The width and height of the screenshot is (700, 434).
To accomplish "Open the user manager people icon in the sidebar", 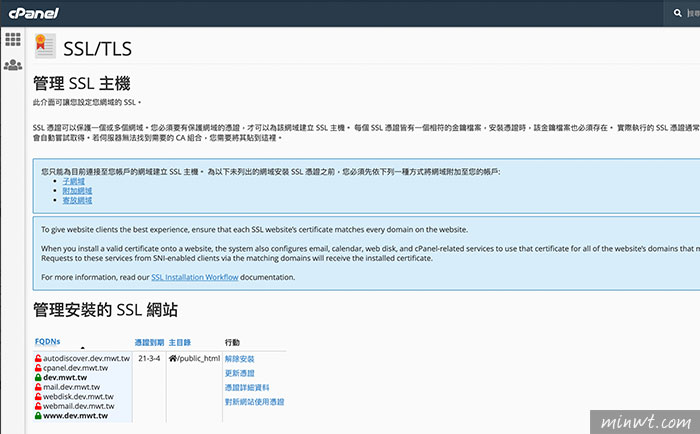I will (x=13, y=65).
